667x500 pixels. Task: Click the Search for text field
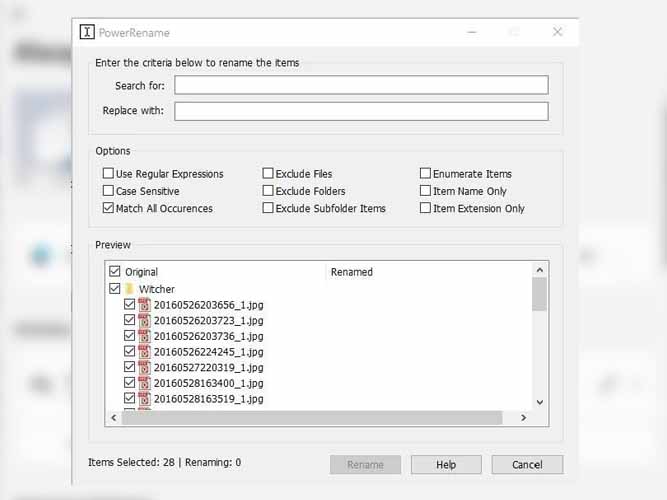tap(361, 85)
